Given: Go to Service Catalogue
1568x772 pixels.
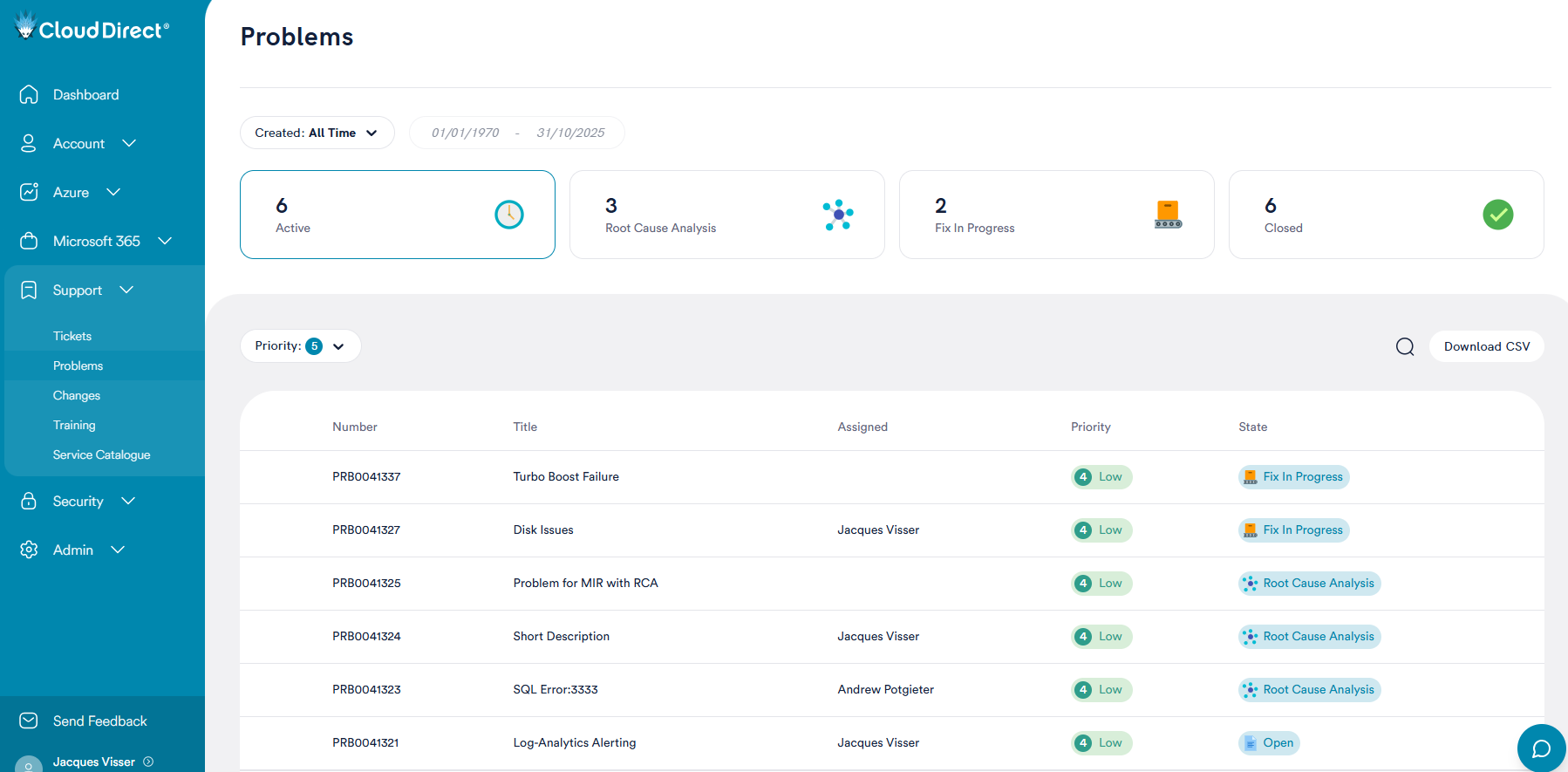Looking at the screenshot, I should [x=101, y=454].
